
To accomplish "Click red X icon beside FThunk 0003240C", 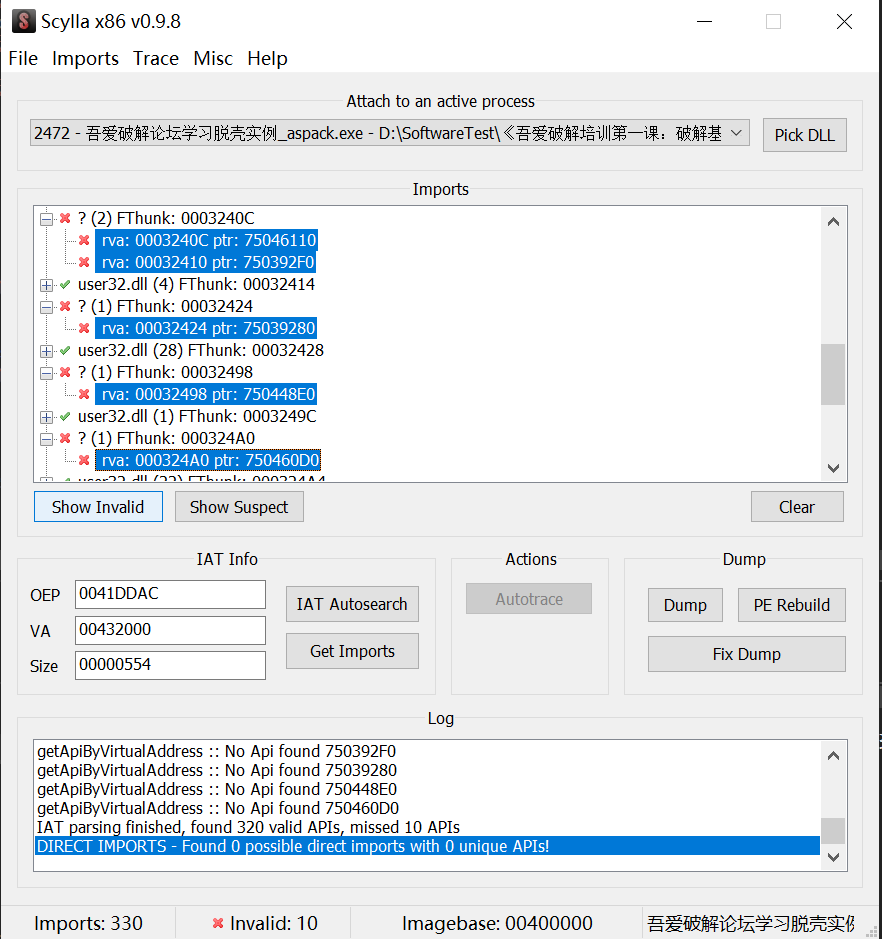I will coord(65,218).
